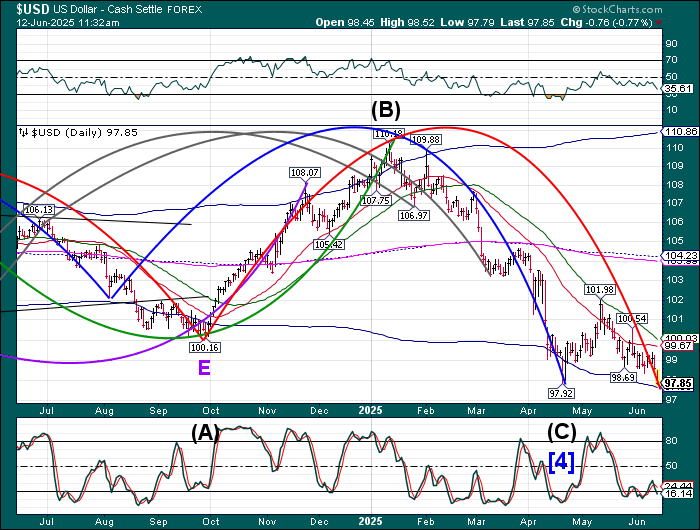Select the blue [4] wave annotation
The height and width of the screenshot is (530, 700).
click(x=562, y=461)
